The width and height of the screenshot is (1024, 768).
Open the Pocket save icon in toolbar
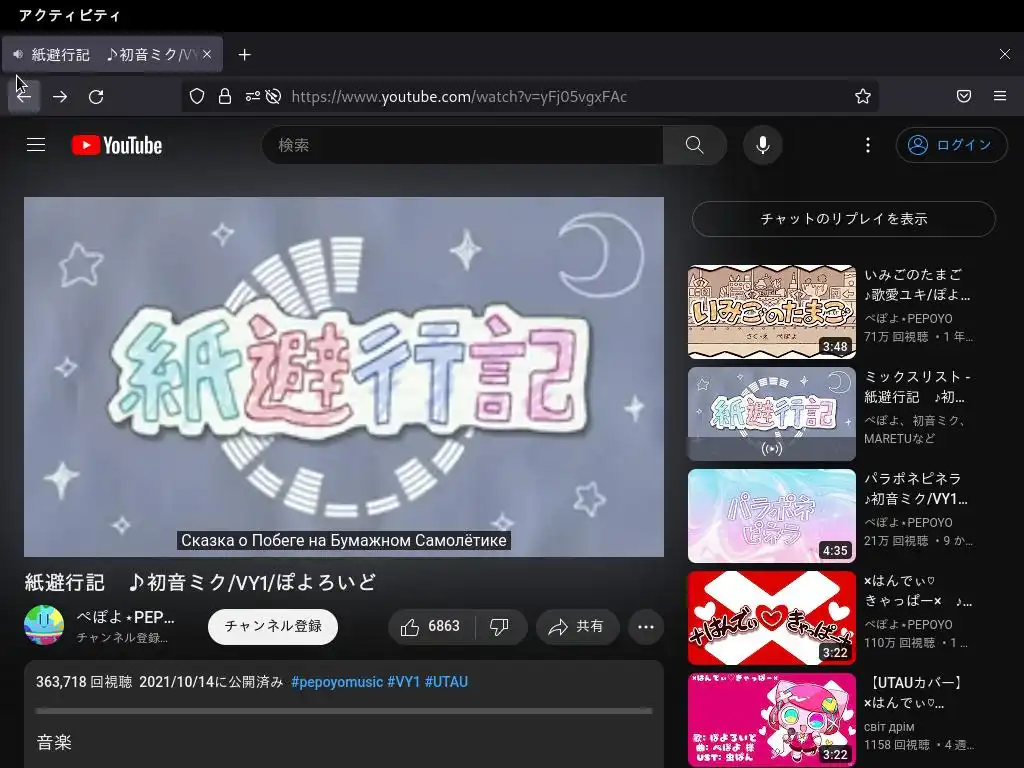(964, 97)
